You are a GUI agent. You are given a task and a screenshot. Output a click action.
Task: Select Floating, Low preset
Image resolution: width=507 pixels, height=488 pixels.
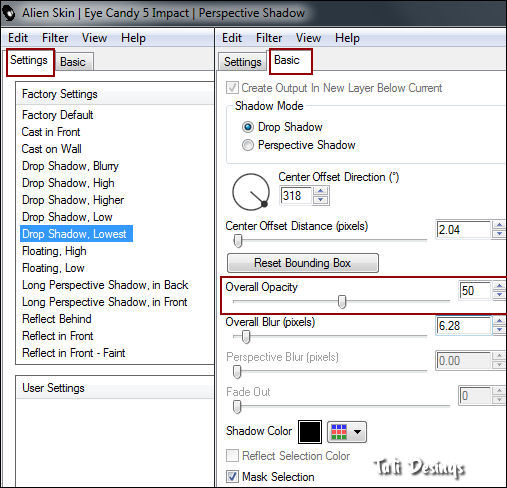[53, 268]
